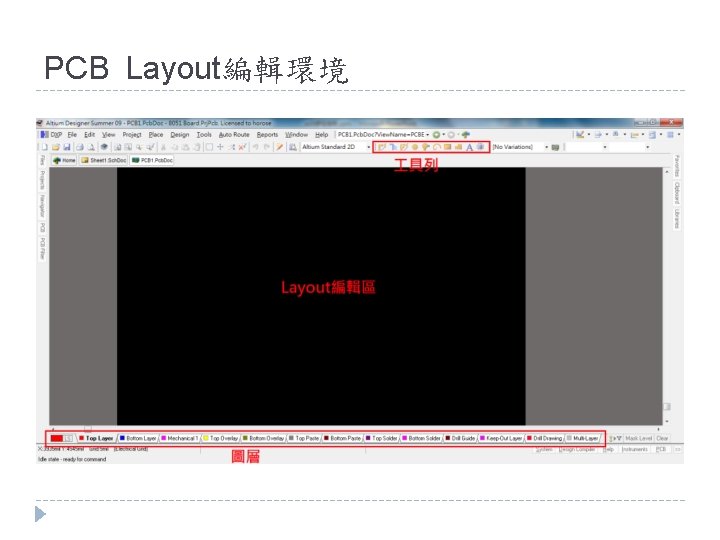Open the Place menu
The height and width of the screenshot is (540, 720).
[156, 135]
